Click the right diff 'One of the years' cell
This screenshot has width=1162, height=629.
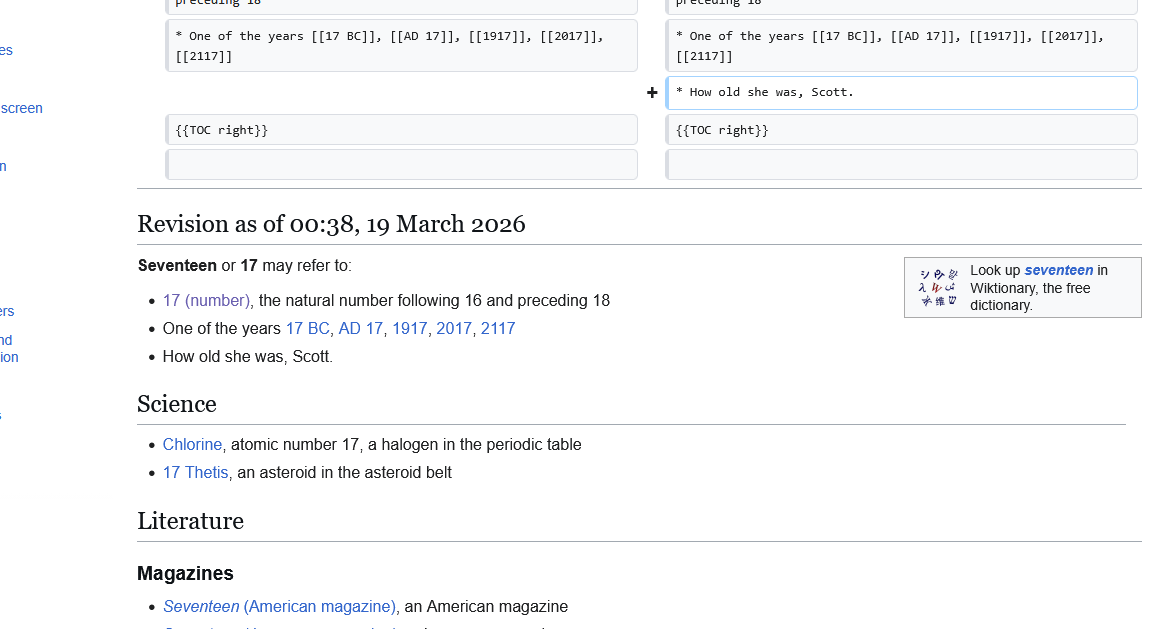point(902,46)
